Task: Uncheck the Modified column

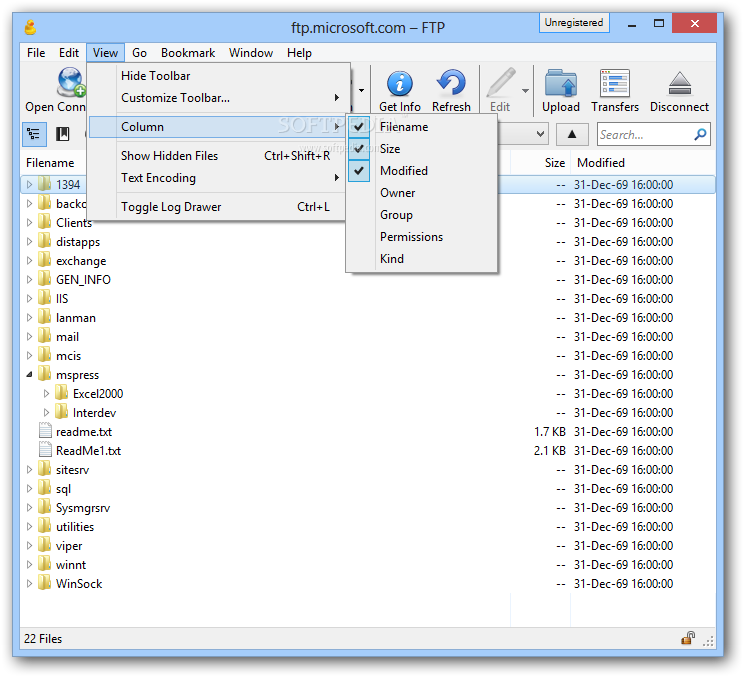Action: 359,170
